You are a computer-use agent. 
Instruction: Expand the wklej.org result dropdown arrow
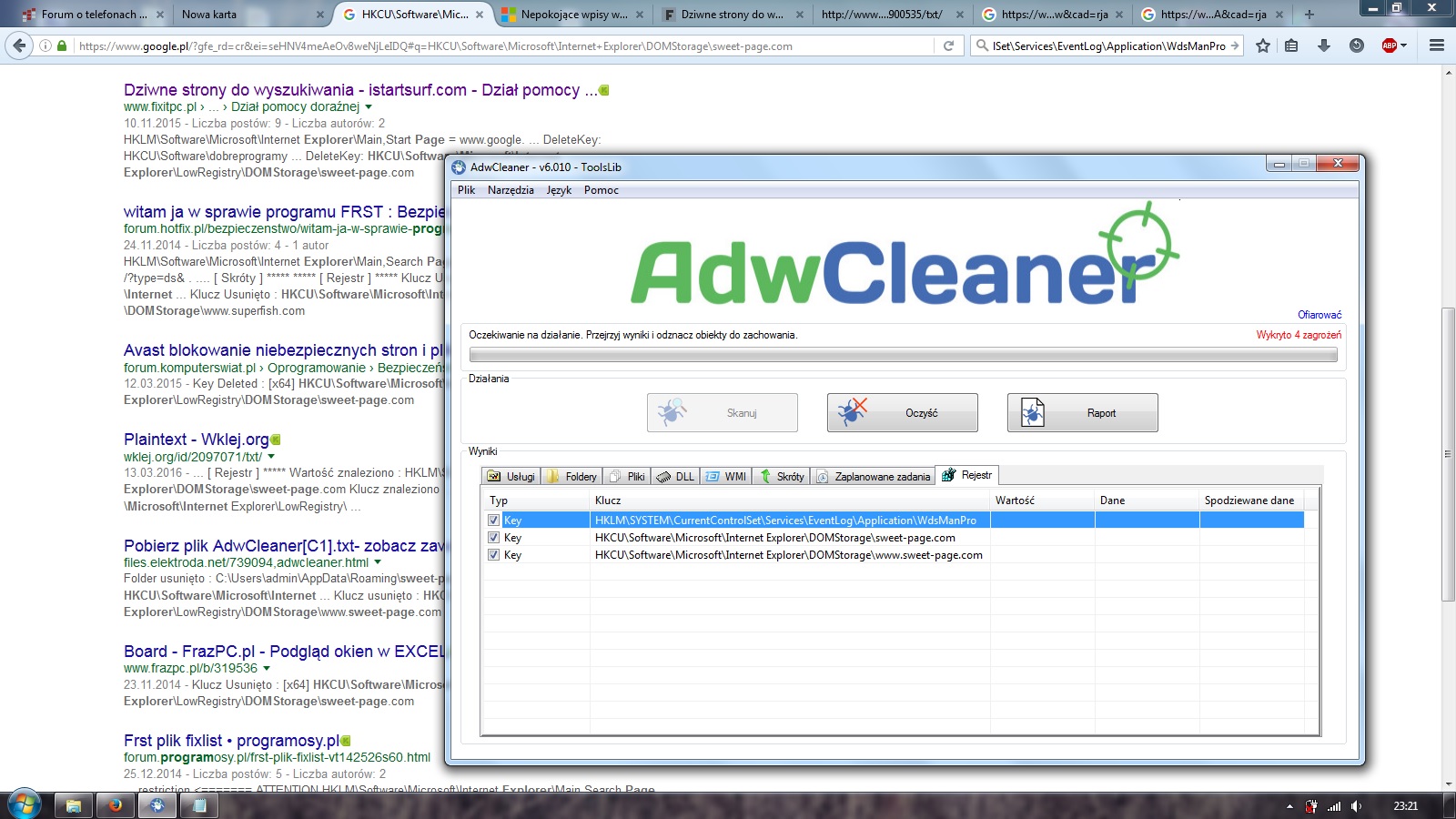coord(271,457)
